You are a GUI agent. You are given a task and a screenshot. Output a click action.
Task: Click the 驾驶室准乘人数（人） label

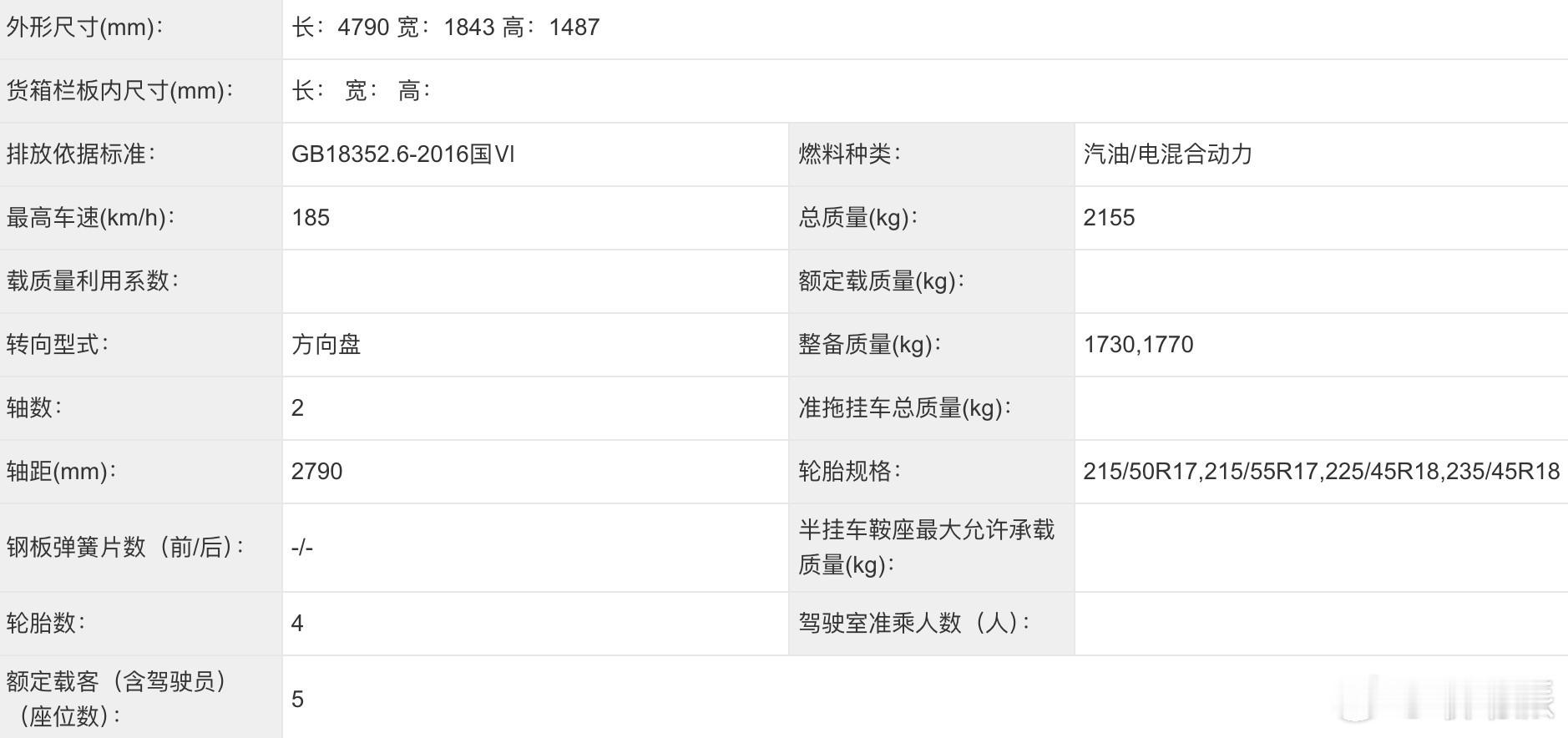point(914,624)
